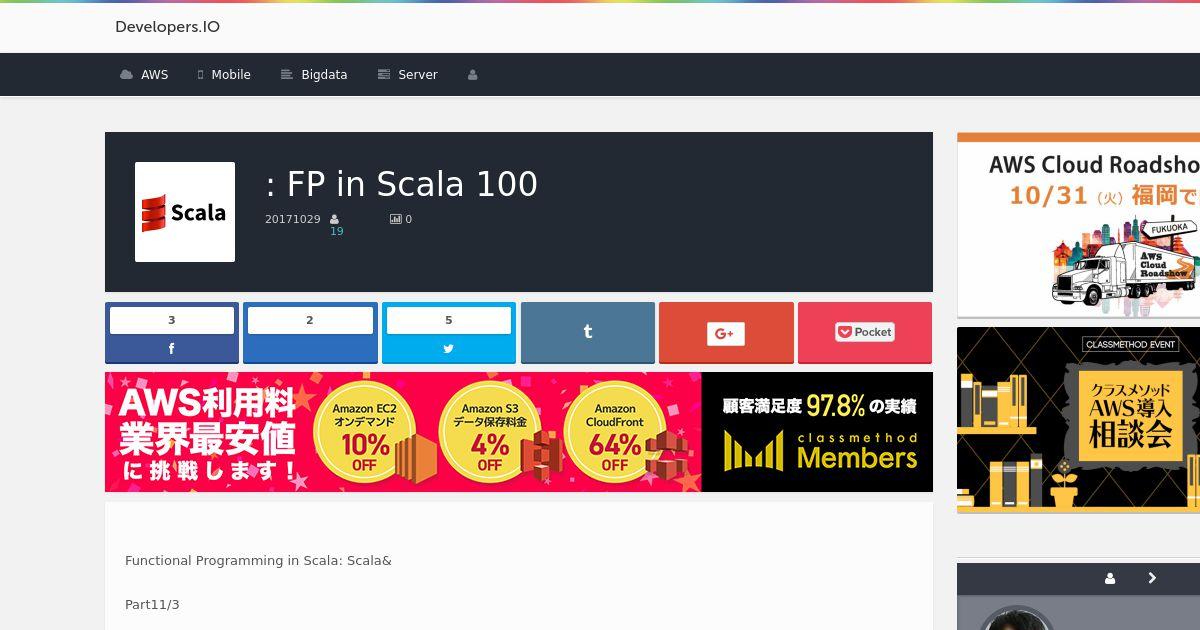The image size is (1200, 630).
Task: Share the post on Tumblr
Action: point(588,333)
